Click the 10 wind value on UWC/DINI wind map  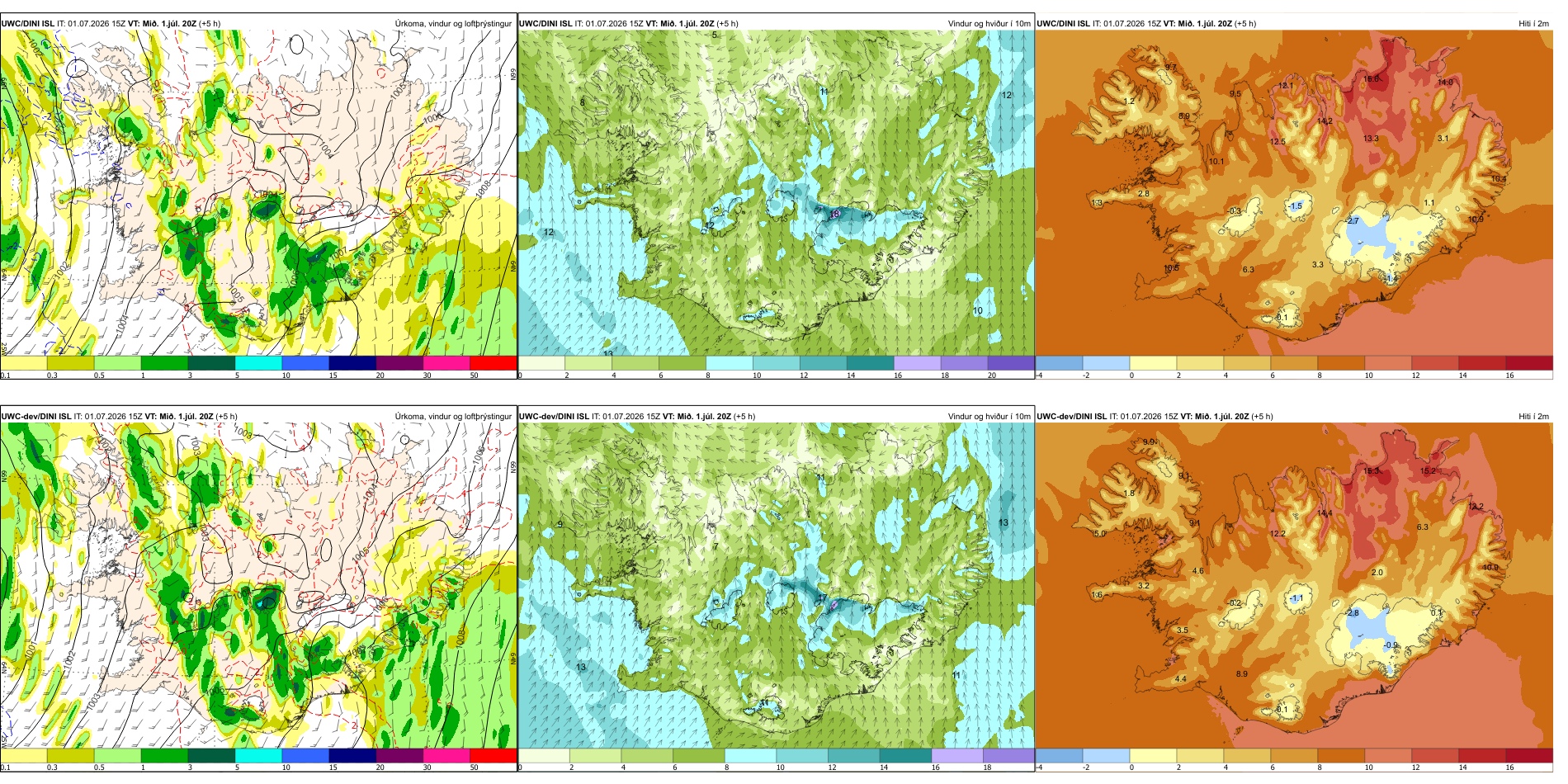click(x=977, y=311)
